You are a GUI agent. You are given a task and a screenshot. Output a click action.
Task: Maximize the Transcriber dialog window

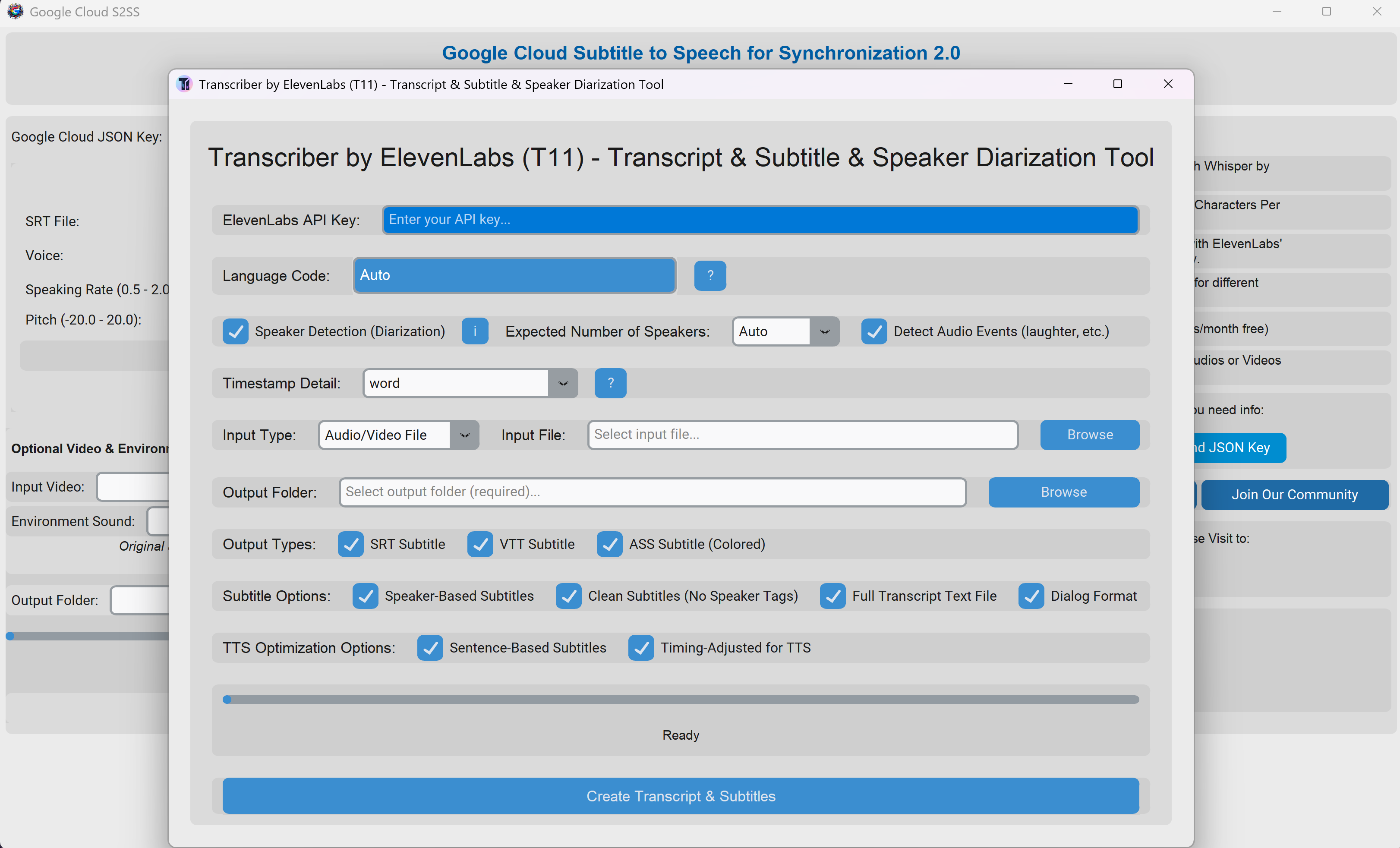coord(1117,84)
